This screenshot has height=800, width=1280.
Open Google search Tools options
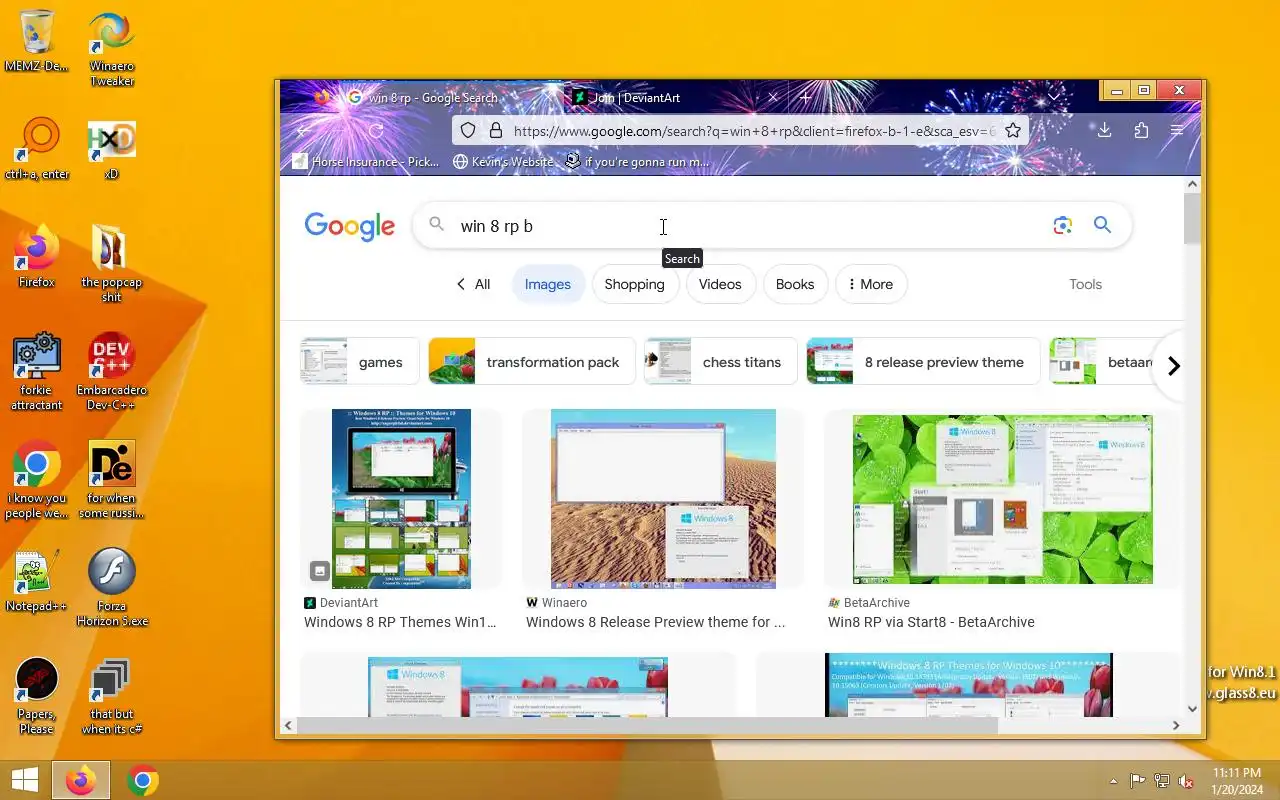(x=1085, y=284)
